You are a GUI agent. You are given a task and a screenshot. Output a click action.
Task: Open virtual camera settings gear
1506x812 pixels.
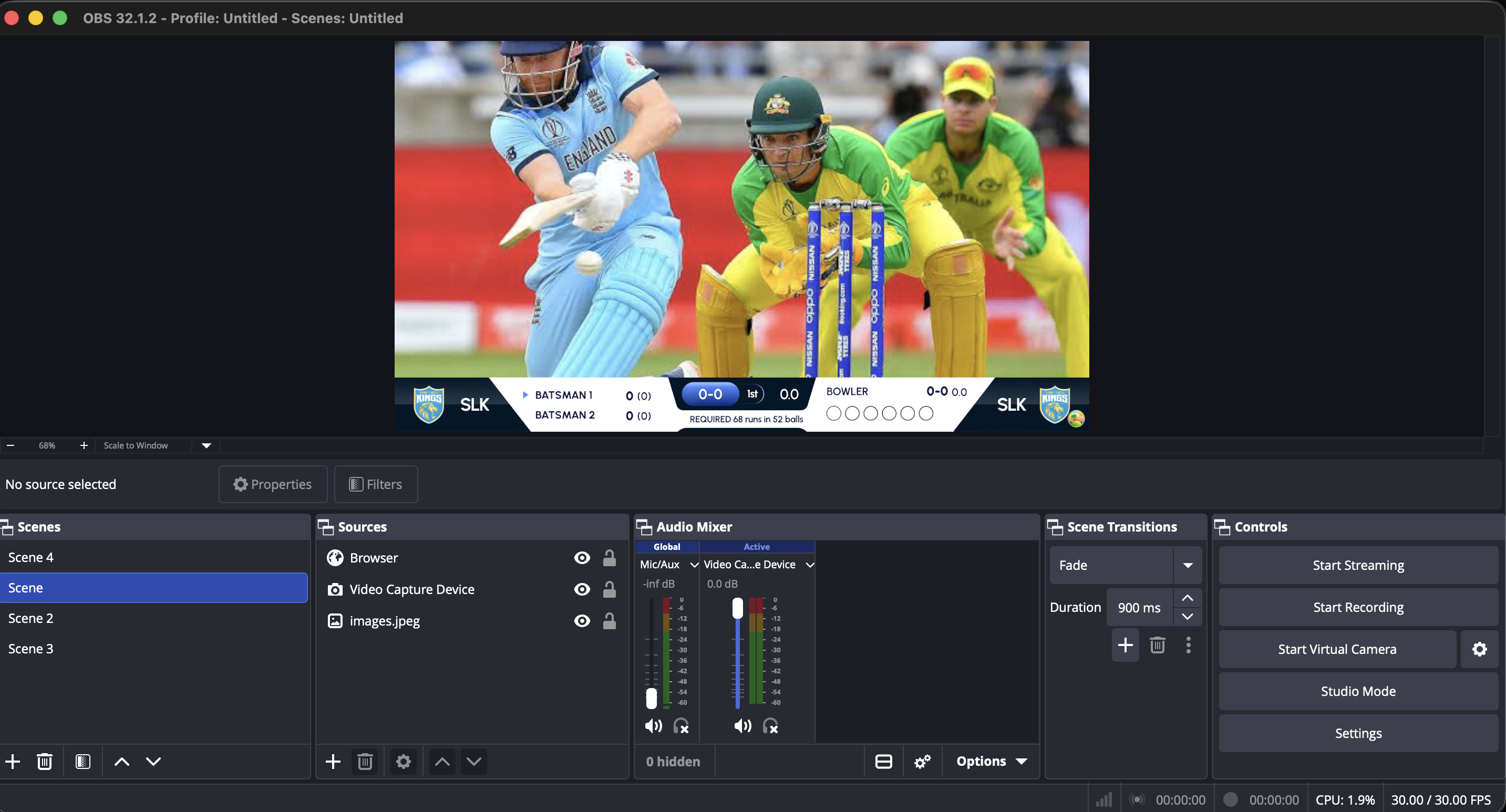point(1480,649)
